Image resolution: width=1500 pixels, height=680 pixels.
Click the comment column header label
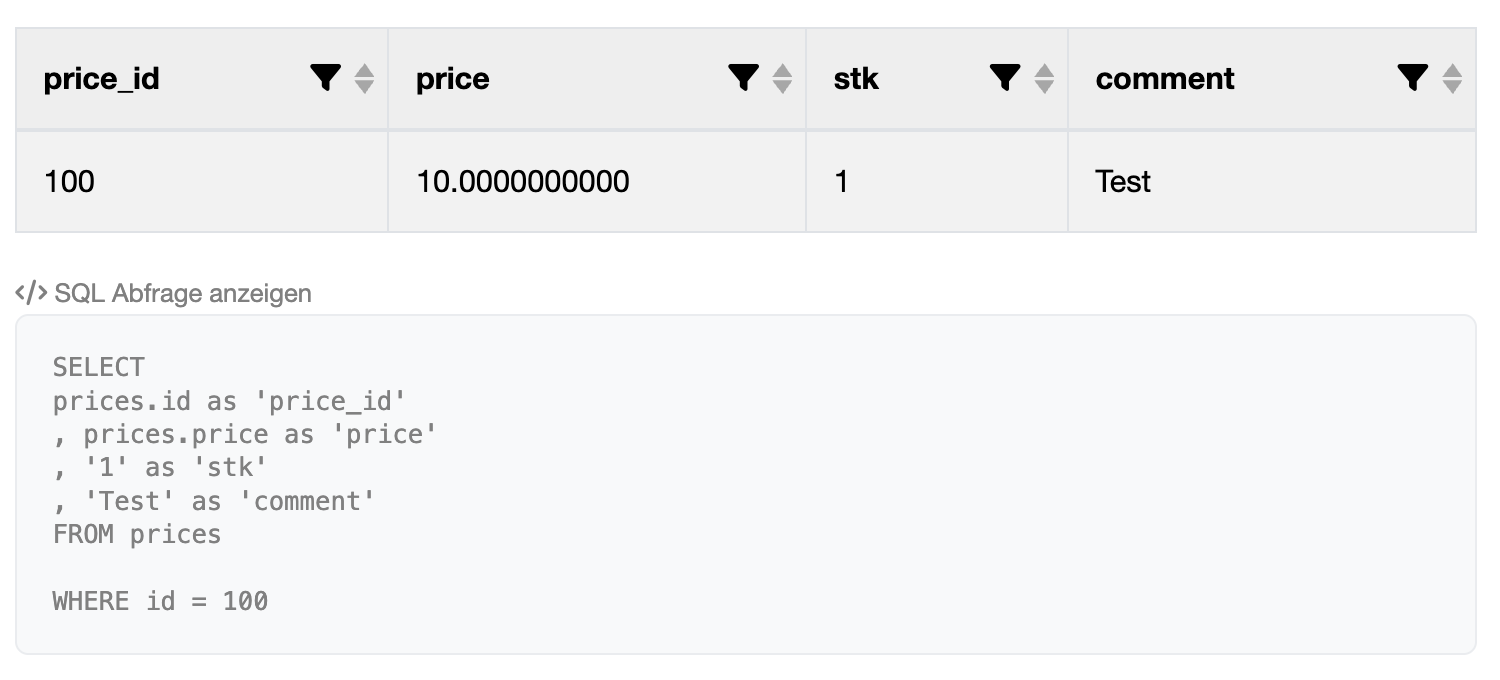click(1165, 79)
